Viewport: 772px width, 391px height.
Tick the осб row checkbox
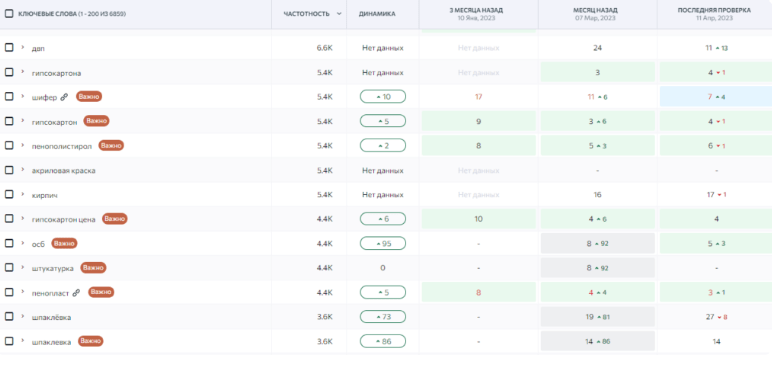point(9,243)
